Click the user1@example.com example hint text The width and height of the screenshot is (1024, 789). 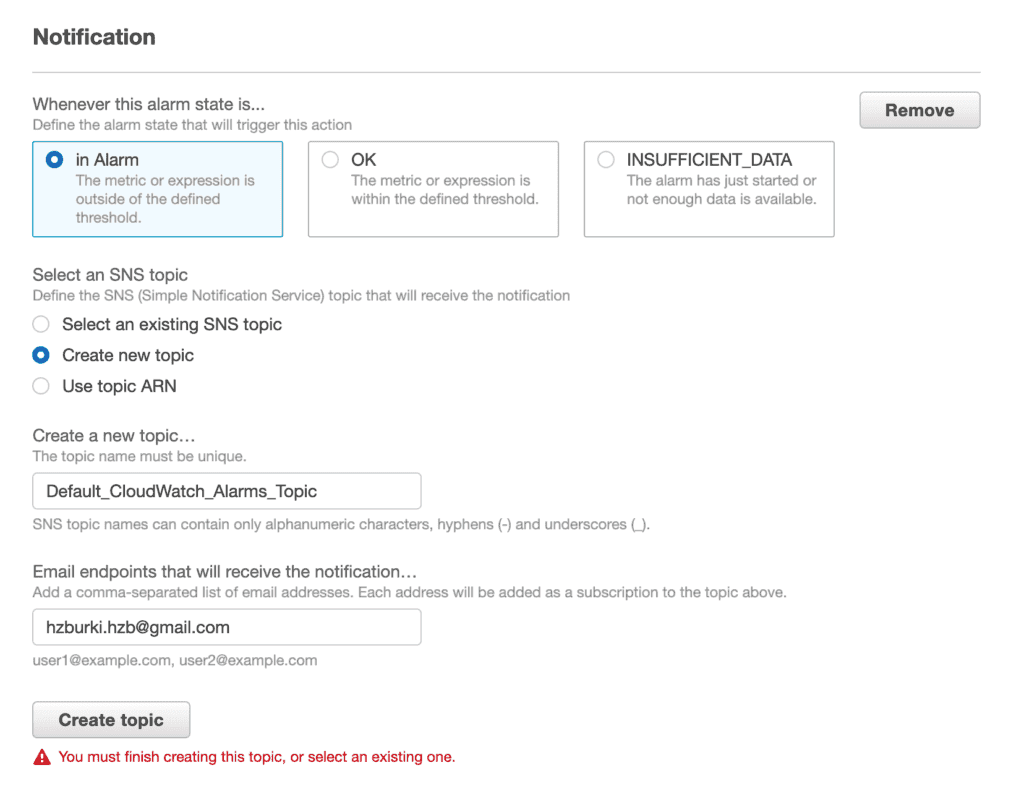coord(175,660)
